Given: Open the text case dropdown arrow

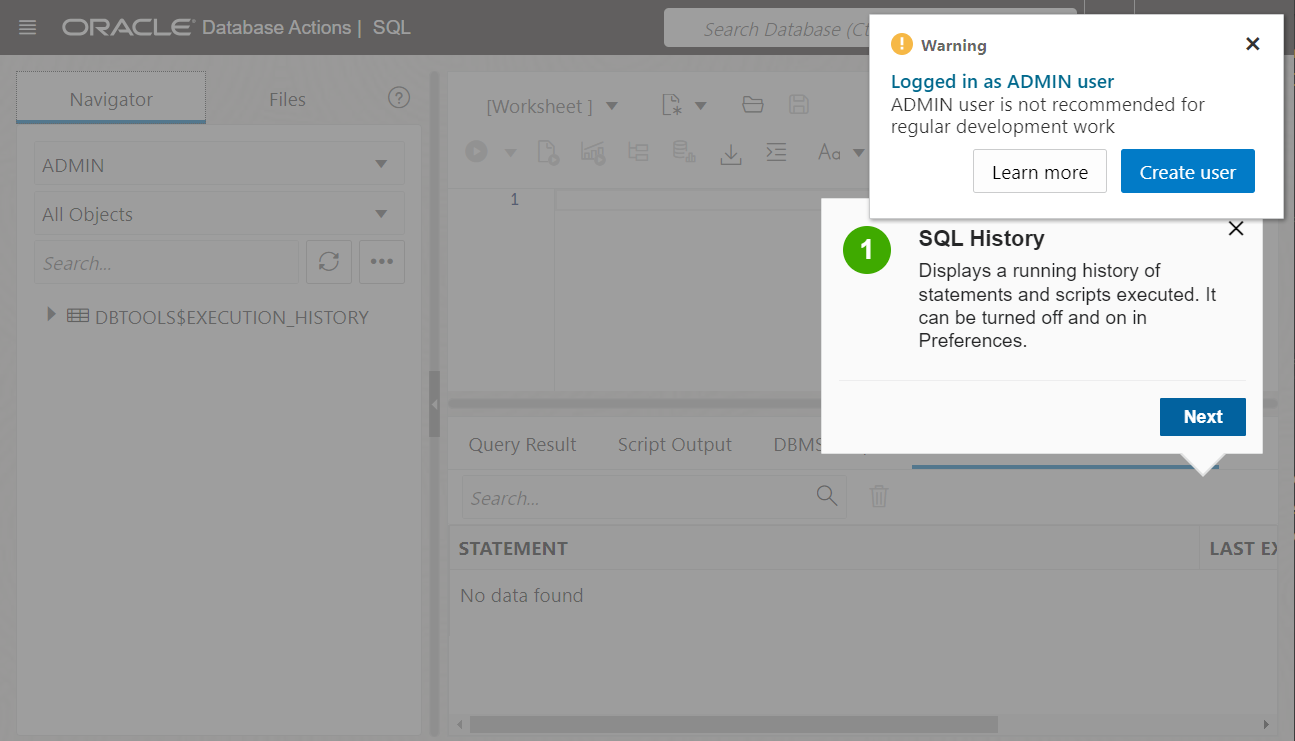Looking at the screenshot, I should point(858,153).
